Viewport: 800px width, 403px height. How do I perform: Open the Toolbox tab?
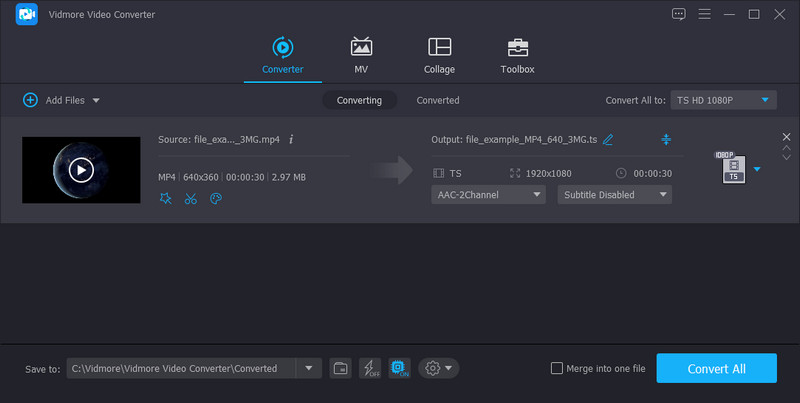point(517,56)
